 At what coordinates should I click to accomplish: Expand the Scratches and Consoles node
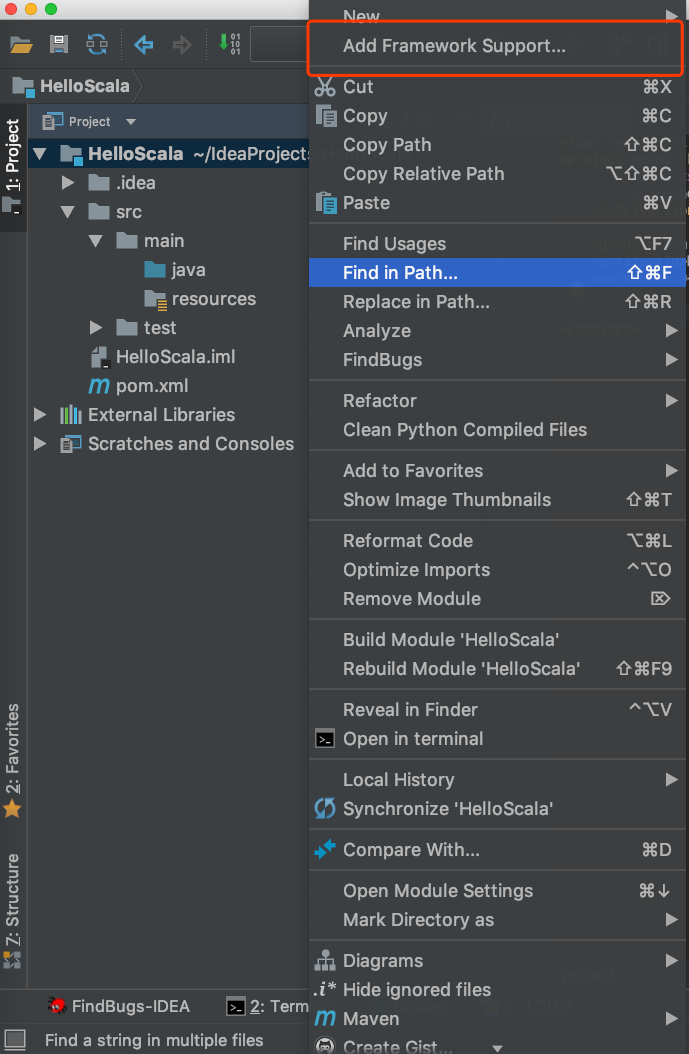pos(40,444)
